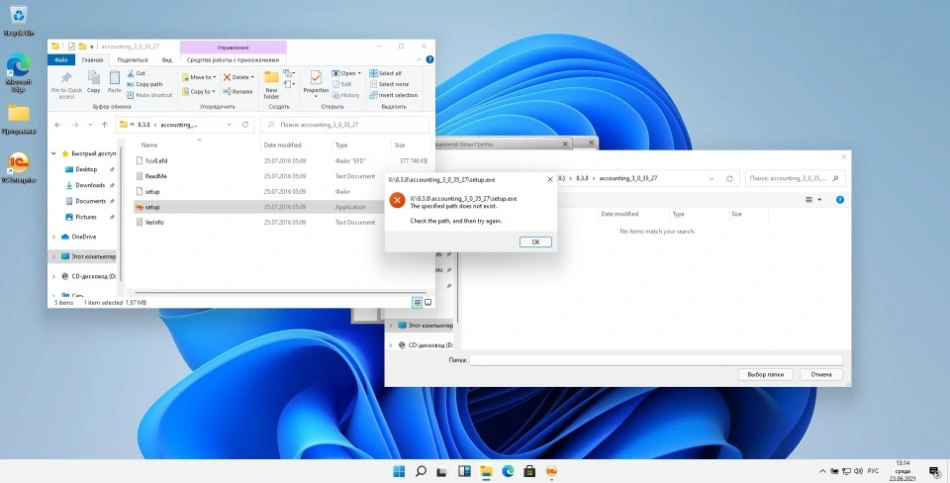Switch to large icons view in status bar

(x=428, y=302)
